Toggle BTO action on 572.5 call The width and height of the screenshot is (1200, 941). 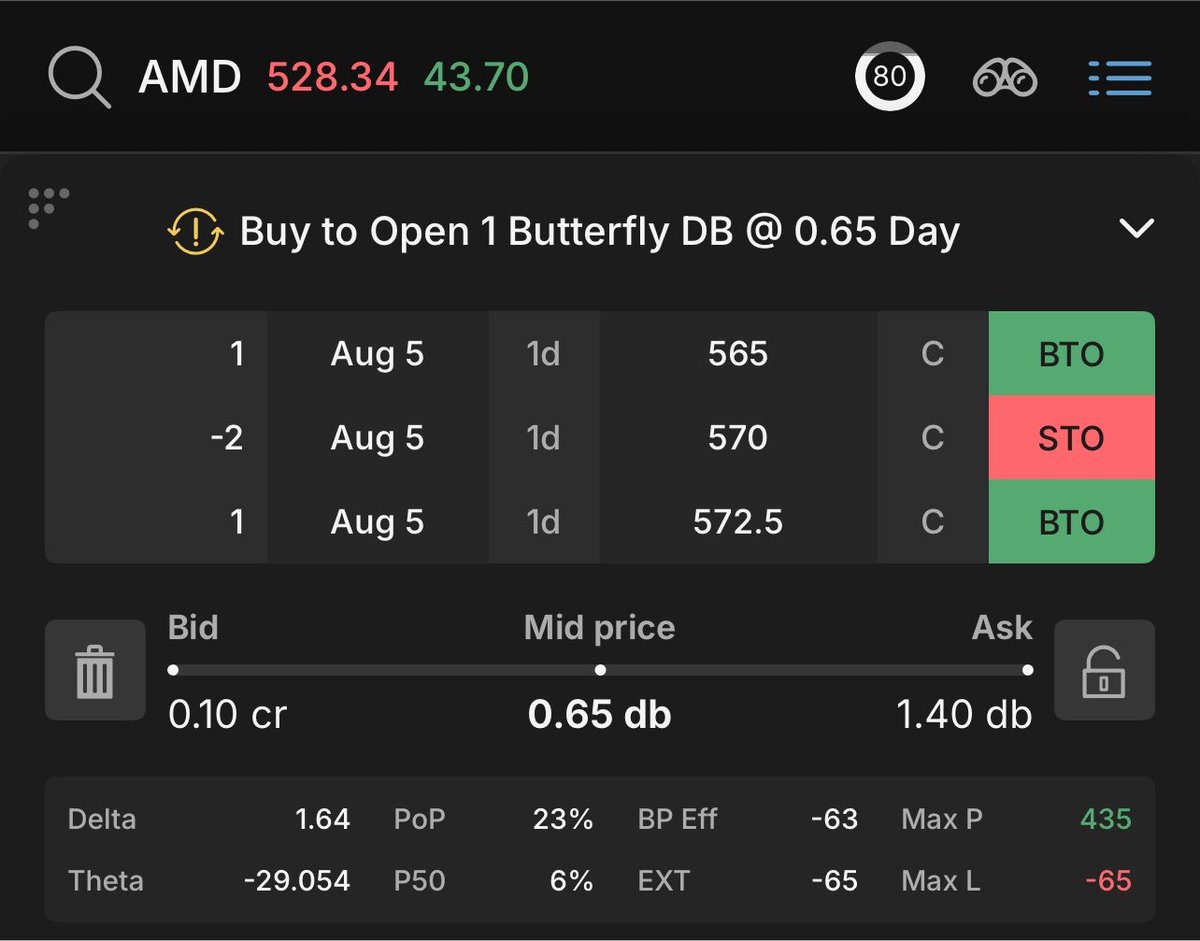click(x=1071, y=522)
